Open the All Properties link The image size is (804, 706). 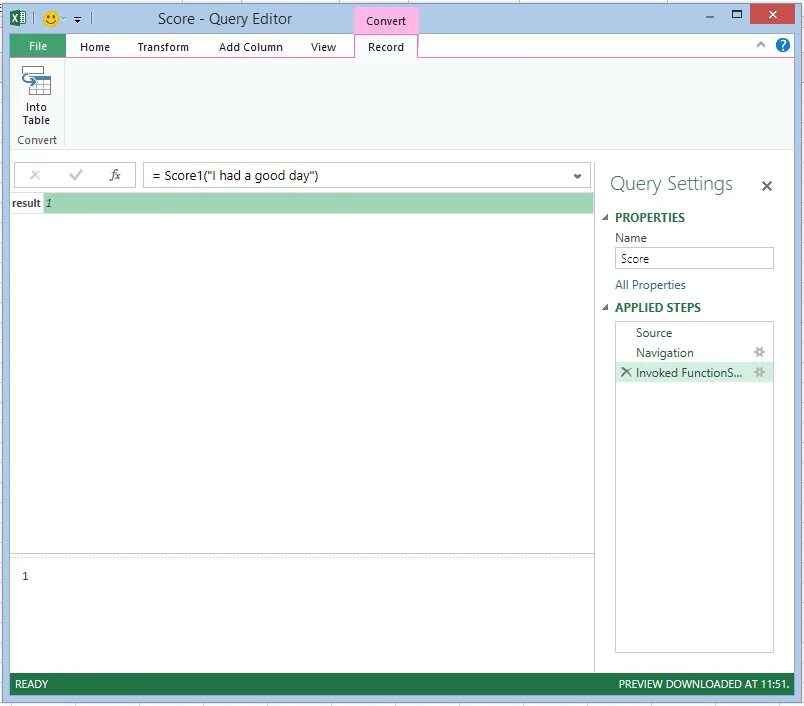pos(650,285)
